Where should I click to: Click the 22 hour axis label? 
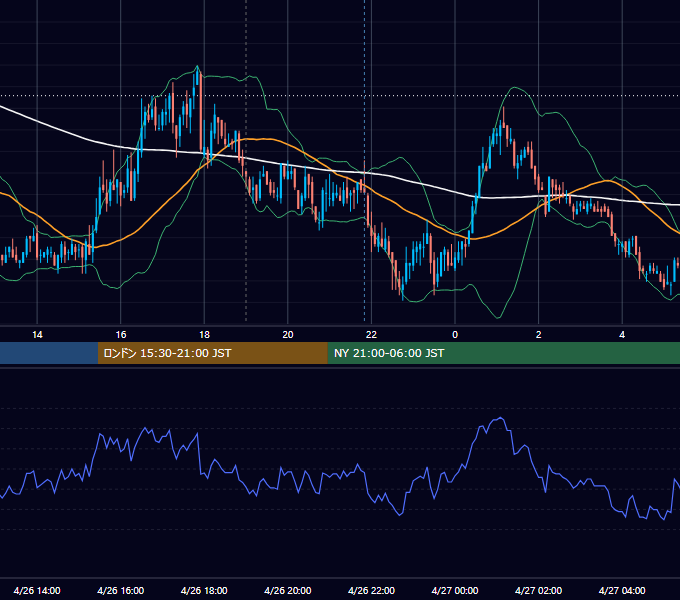371,335
